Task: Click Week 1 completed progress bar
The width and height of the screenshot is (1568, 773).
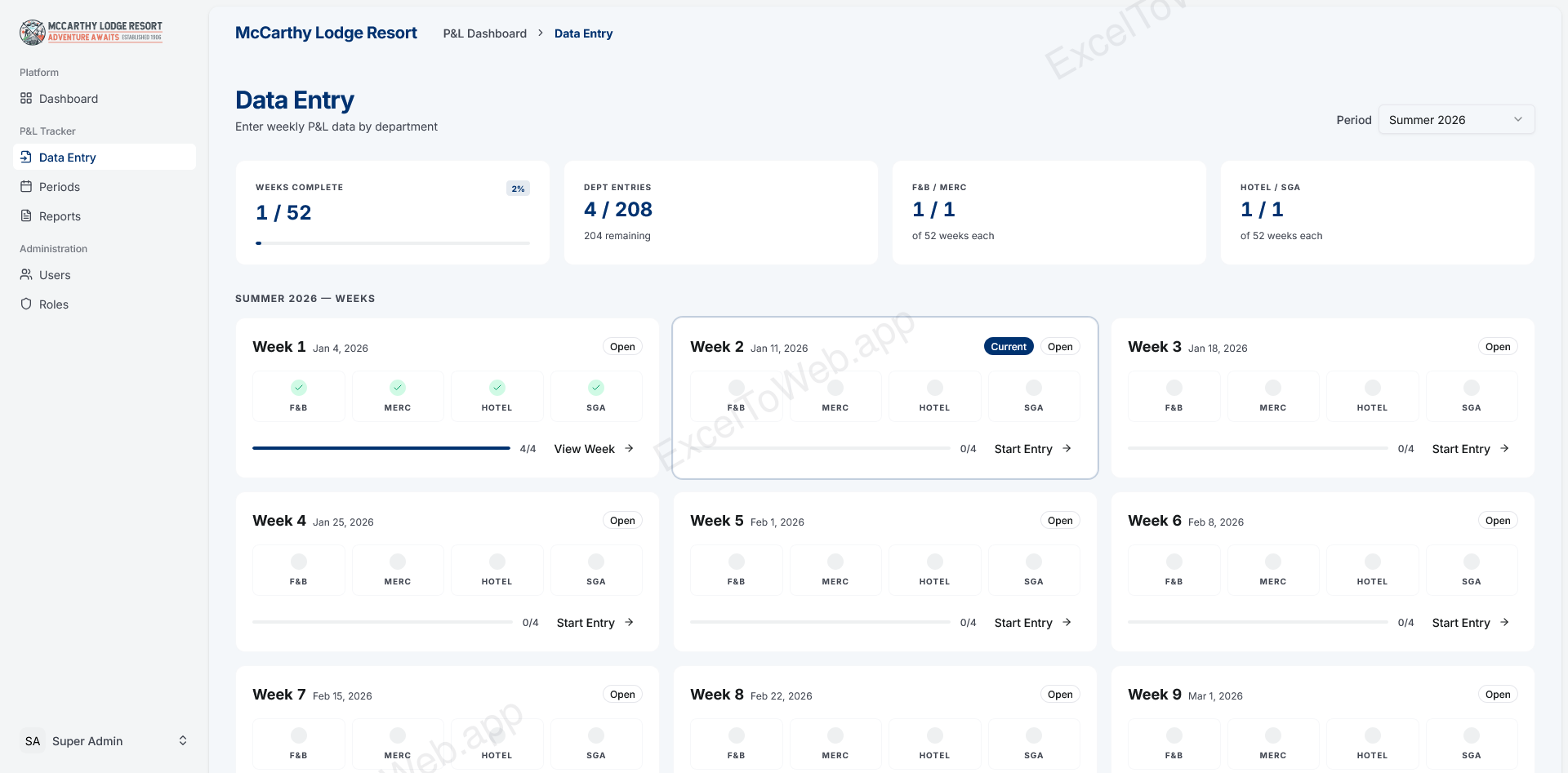Action: point(381,447)
